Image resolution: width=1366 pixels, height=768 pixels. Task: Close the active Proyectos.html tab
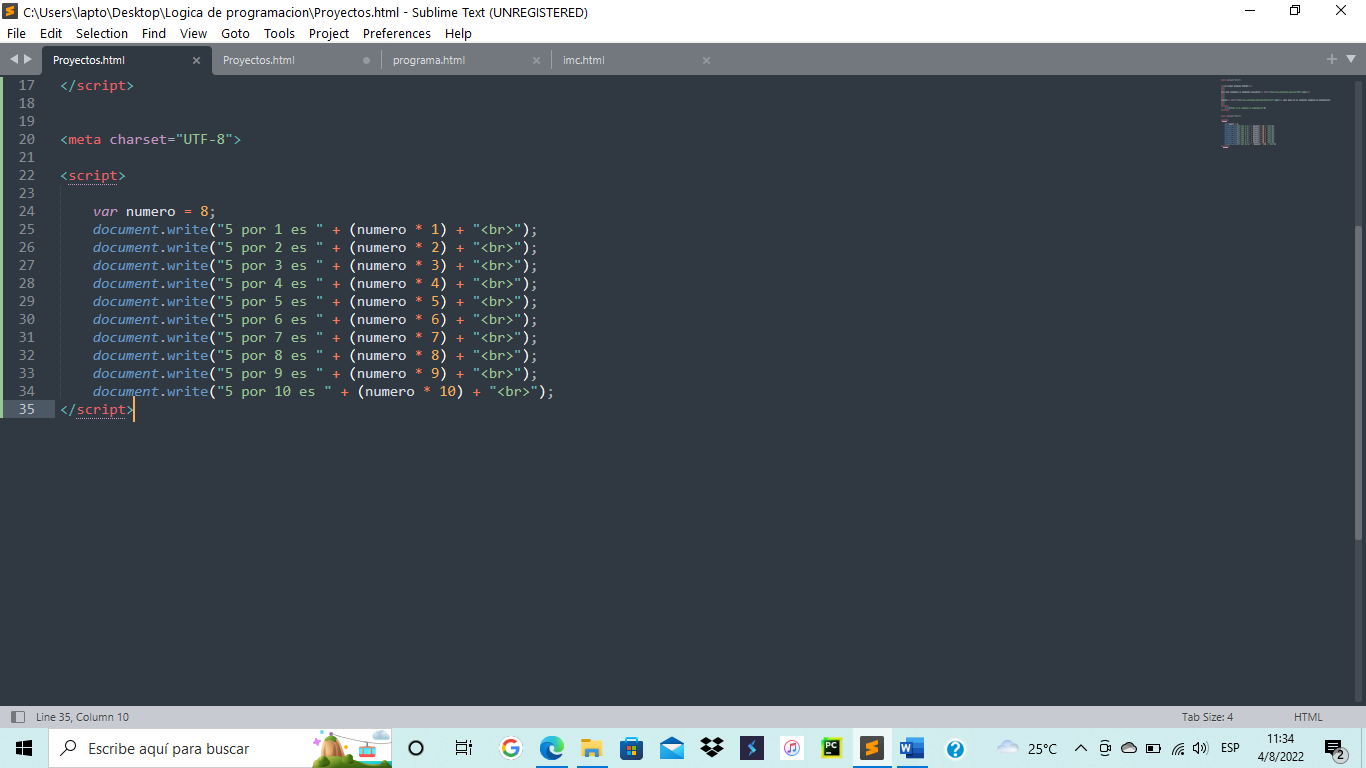coord(196,60)
